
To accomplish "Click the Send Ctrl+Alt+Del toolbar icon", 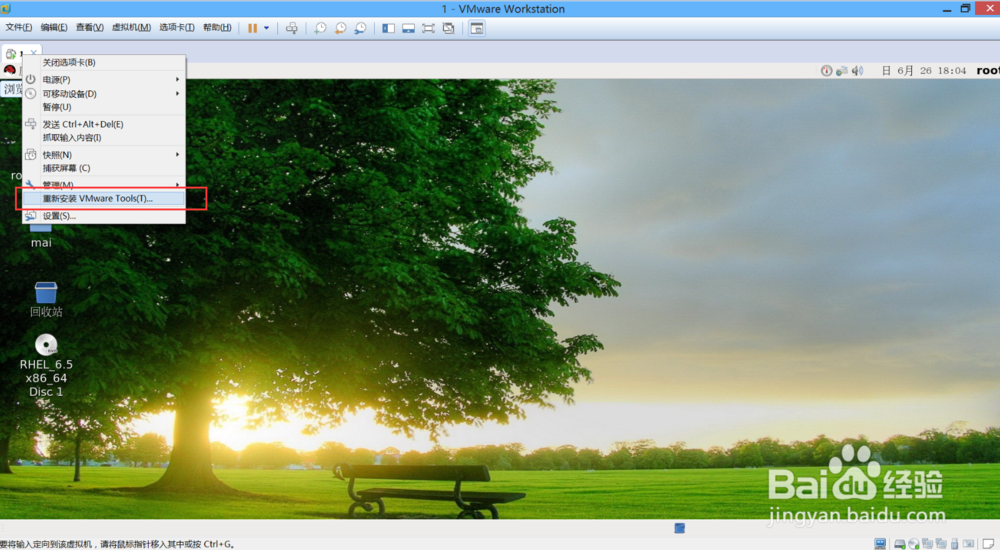I will [x=291, y=28].
